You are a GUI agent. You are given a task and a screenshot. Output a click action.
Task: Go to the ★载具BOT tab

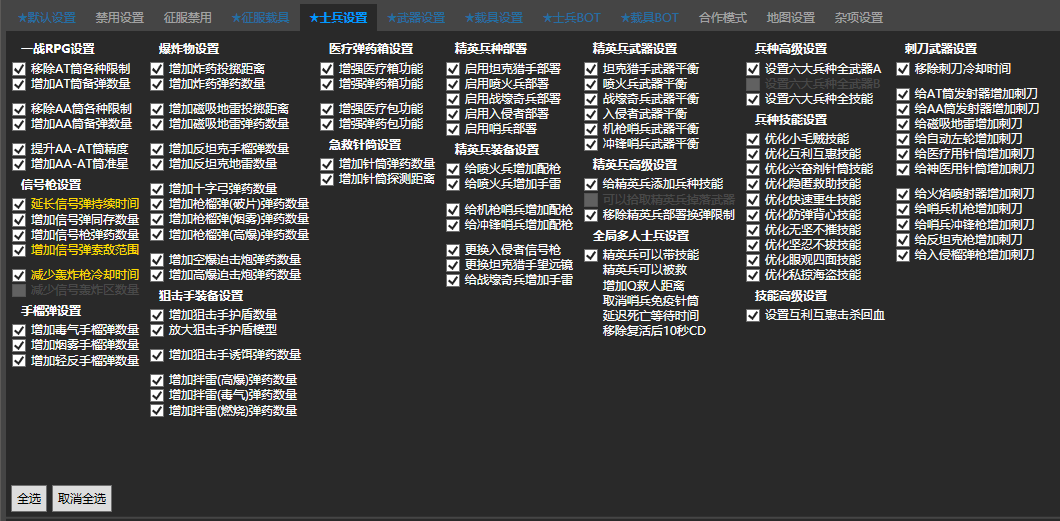[649, 18]
